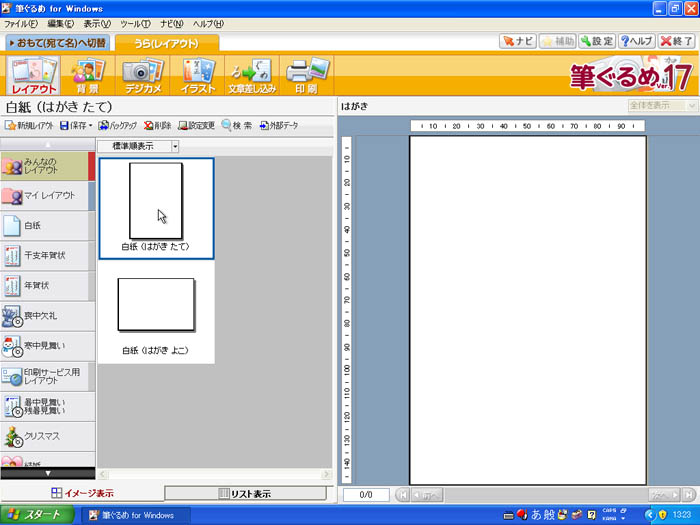Image resolution: width=700 pixels, height=525 pixels.
Task: Click the 文章差し込み (text insert) icon
Action: (251, 76)
